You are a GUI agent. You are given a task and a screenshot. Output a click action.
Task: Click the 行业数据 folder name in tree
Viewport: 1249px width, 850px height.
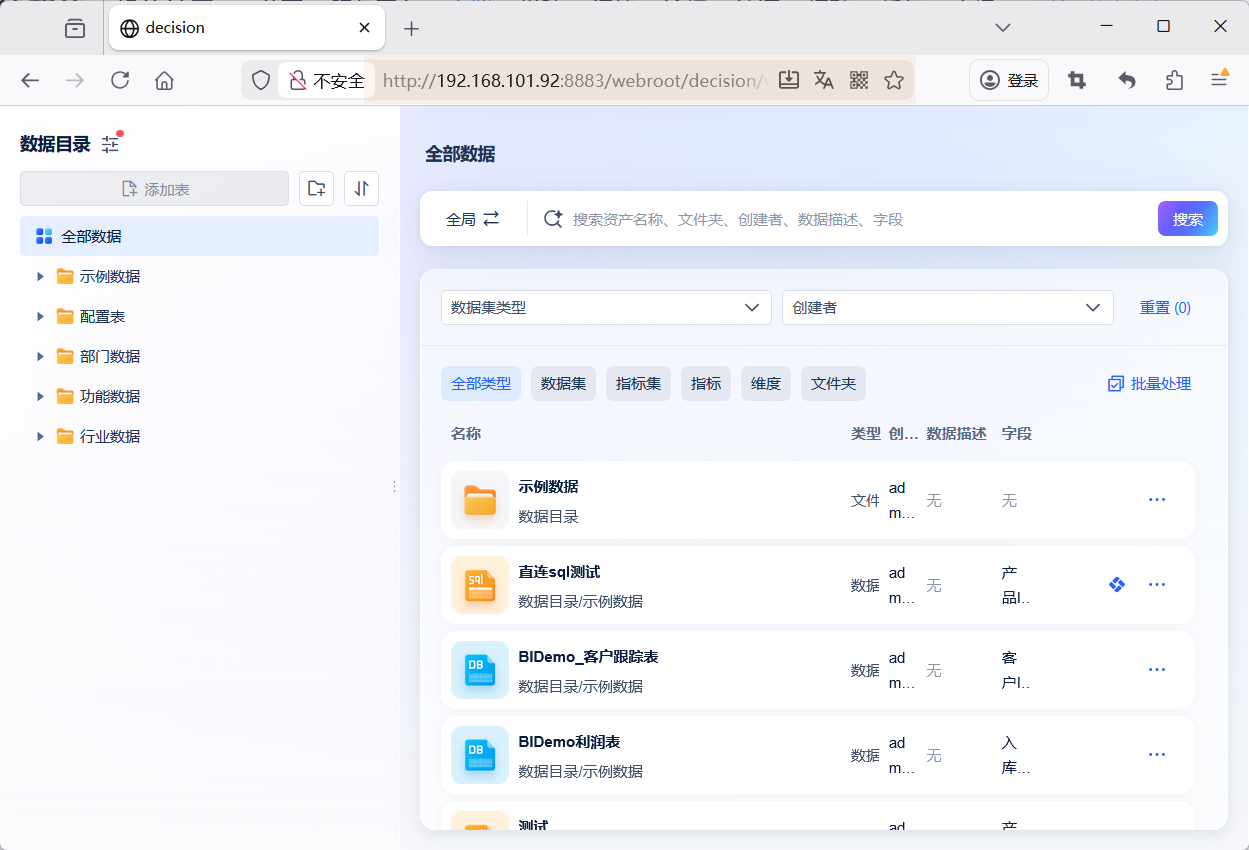click(110, 436)
